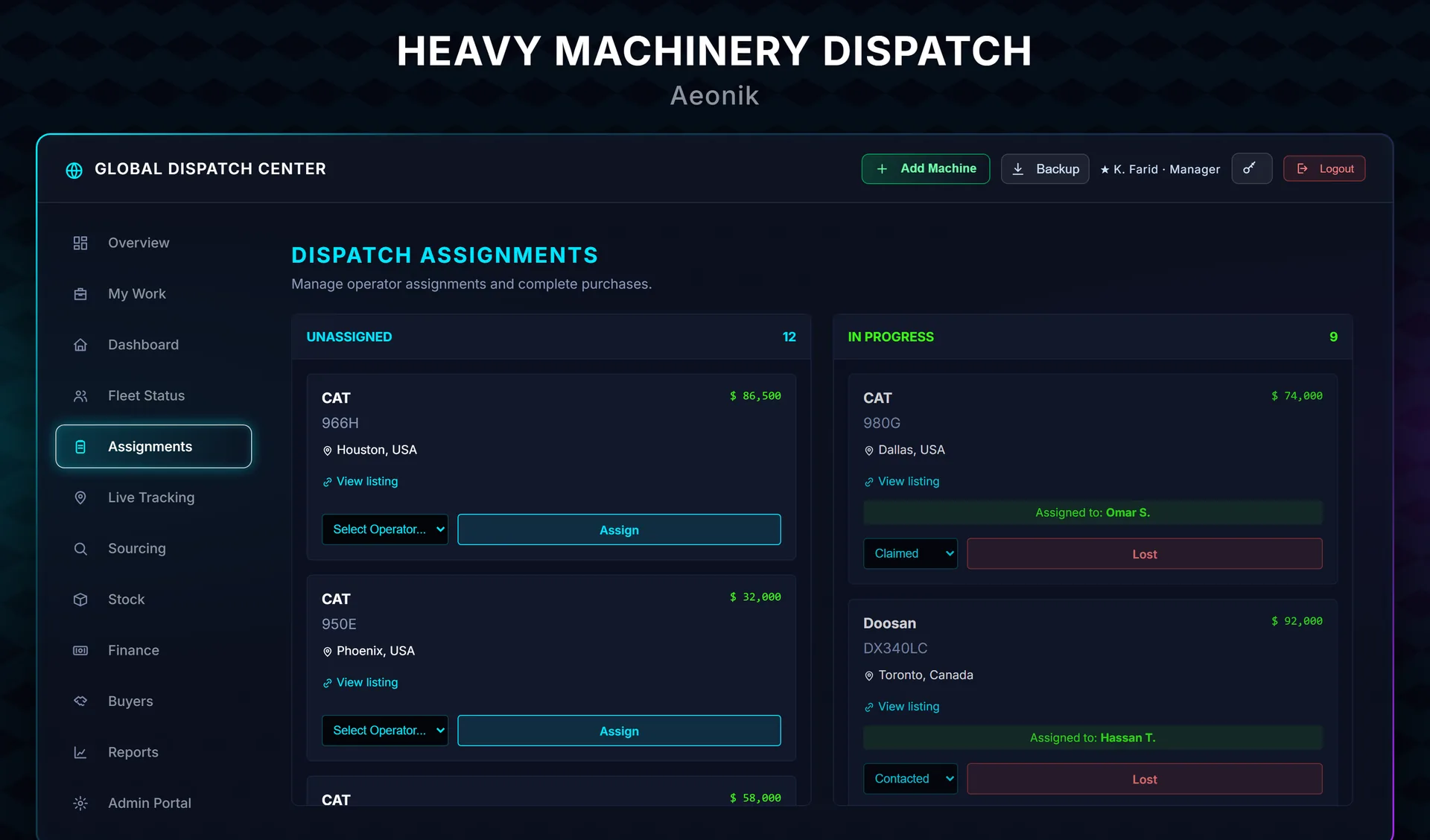This screenshot has height=840, width=1430.
Task: Click the $ 92,000 price
Action: point(1297,621)
